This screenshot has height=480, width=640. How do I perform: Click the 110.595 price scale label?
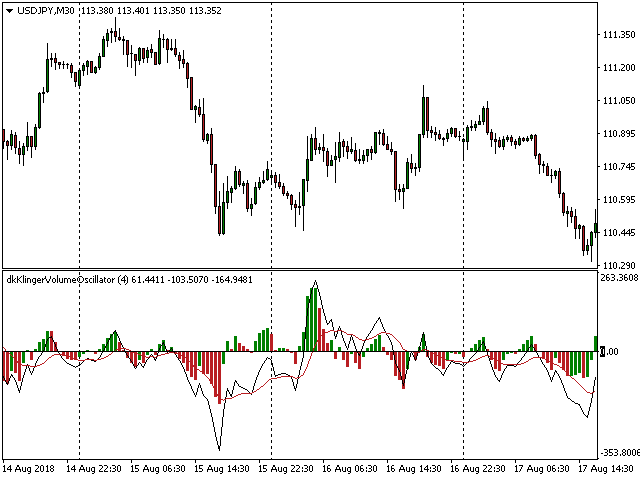coord(619,200)
